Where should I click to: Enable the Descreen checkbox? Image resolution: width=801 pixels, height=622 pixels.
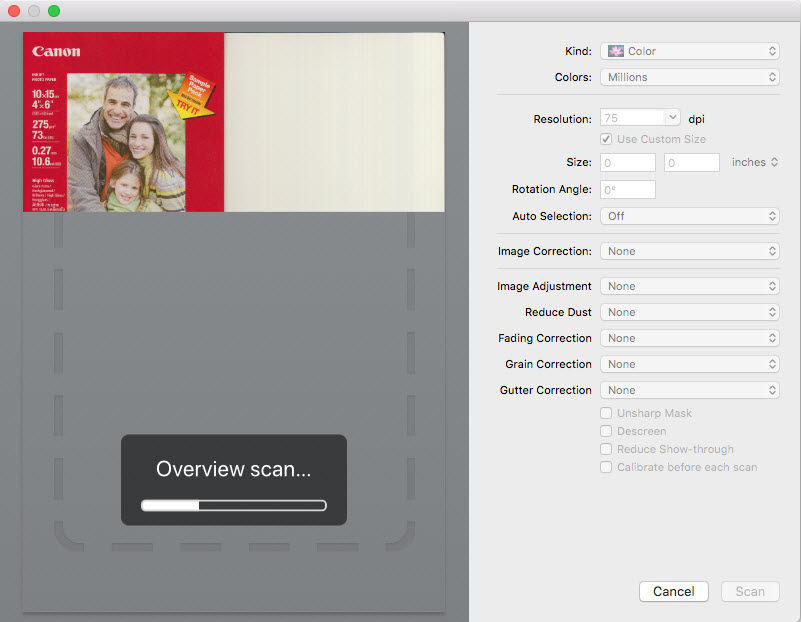pyautogui.click(x=606, y=431)
